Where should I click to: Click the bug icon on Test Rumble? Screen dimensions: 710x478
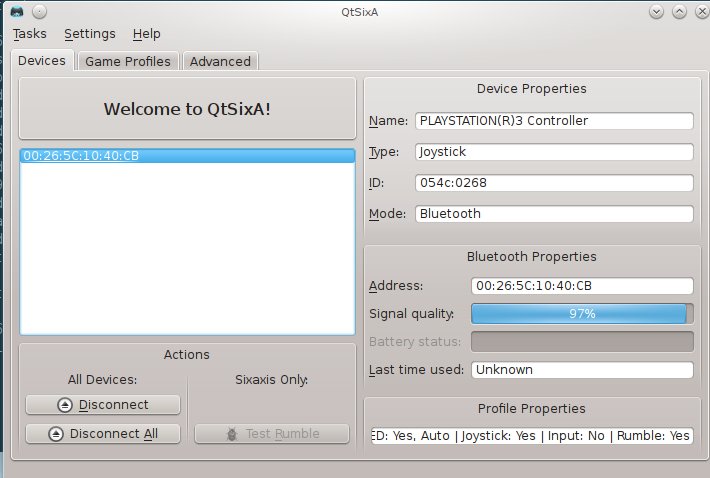[230, 434]
